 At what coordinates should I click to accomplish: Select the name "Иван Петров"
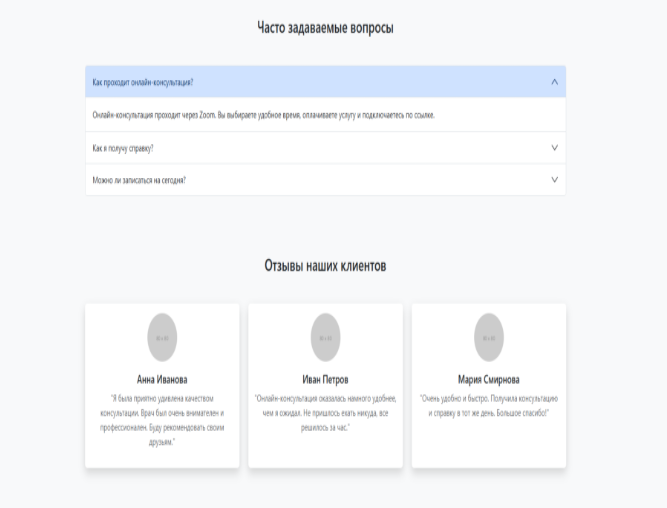[x=325, y=379]
